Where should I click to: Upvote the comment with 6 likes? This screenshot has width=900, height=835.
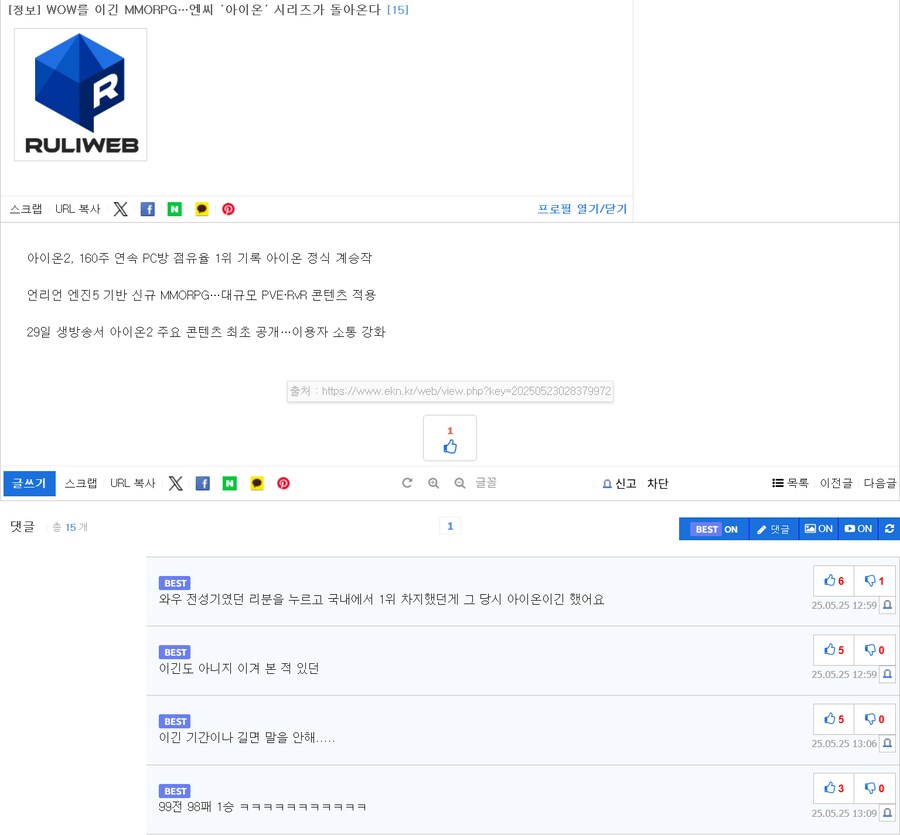tap(834, 581)
